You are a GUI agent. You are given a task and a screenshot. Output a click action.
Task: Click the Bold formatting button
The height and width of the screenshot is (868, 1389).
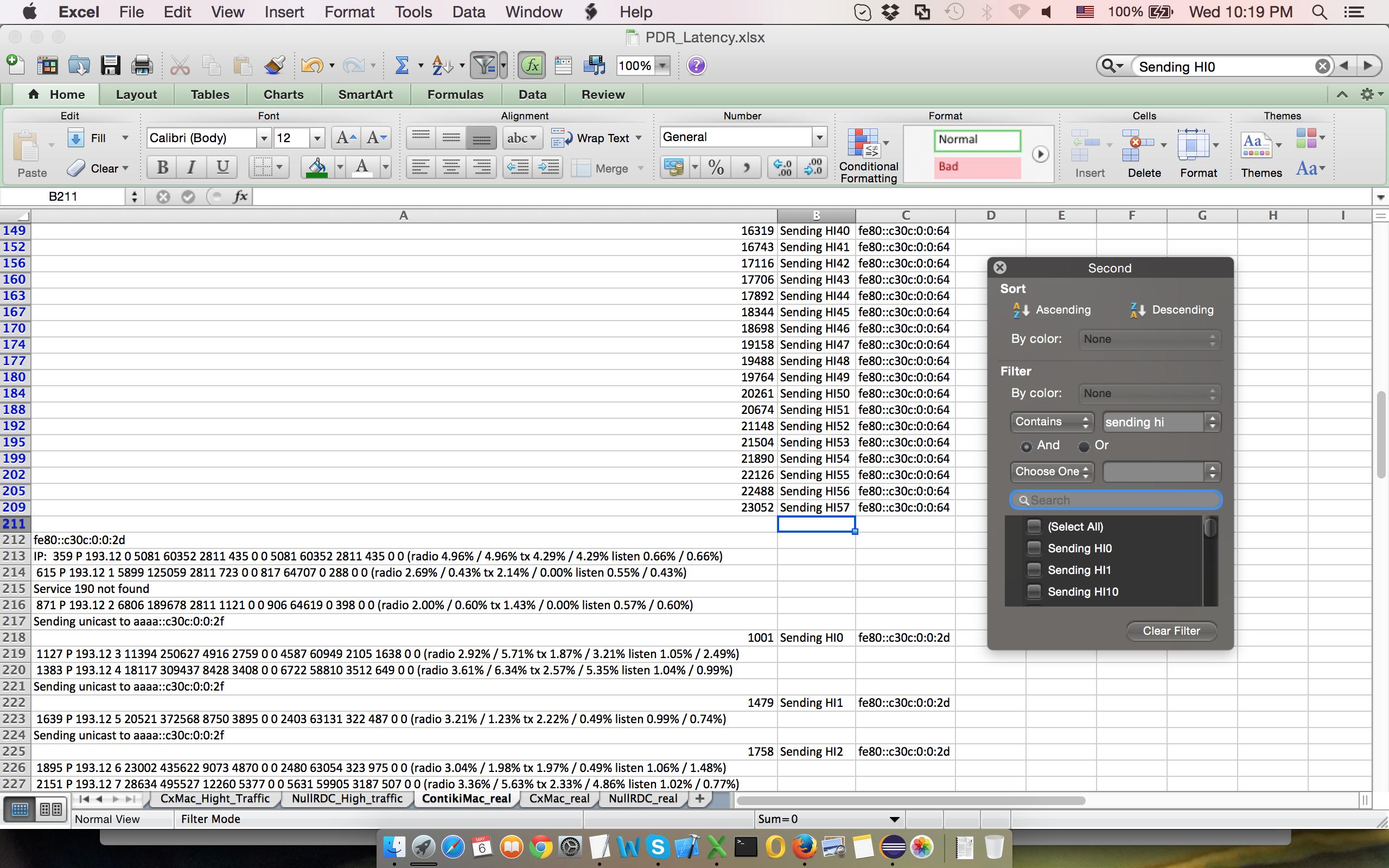click(162, 168)
